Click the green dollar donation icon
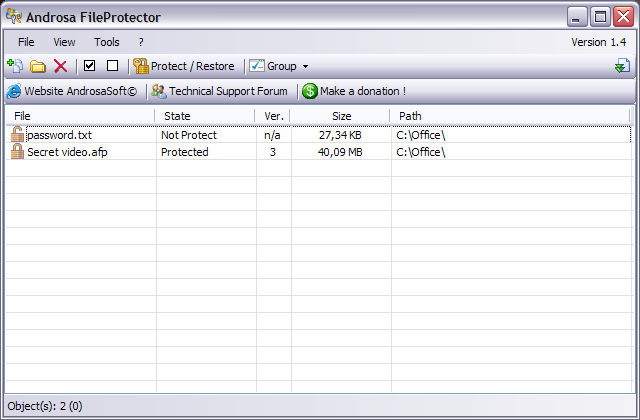This screenshot has height=420, width=640. (310, 91)
